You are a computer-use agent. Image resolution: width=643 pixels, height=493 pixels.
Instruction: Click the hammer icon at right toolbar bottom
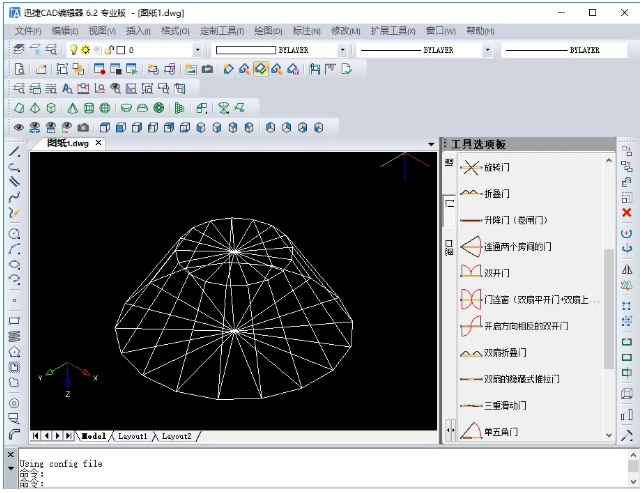pos(627,436)
